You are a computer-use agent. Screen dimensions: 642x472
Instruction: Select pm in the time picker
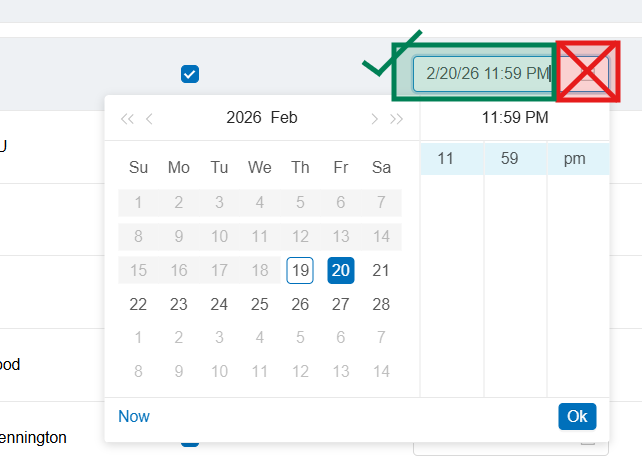575,159
